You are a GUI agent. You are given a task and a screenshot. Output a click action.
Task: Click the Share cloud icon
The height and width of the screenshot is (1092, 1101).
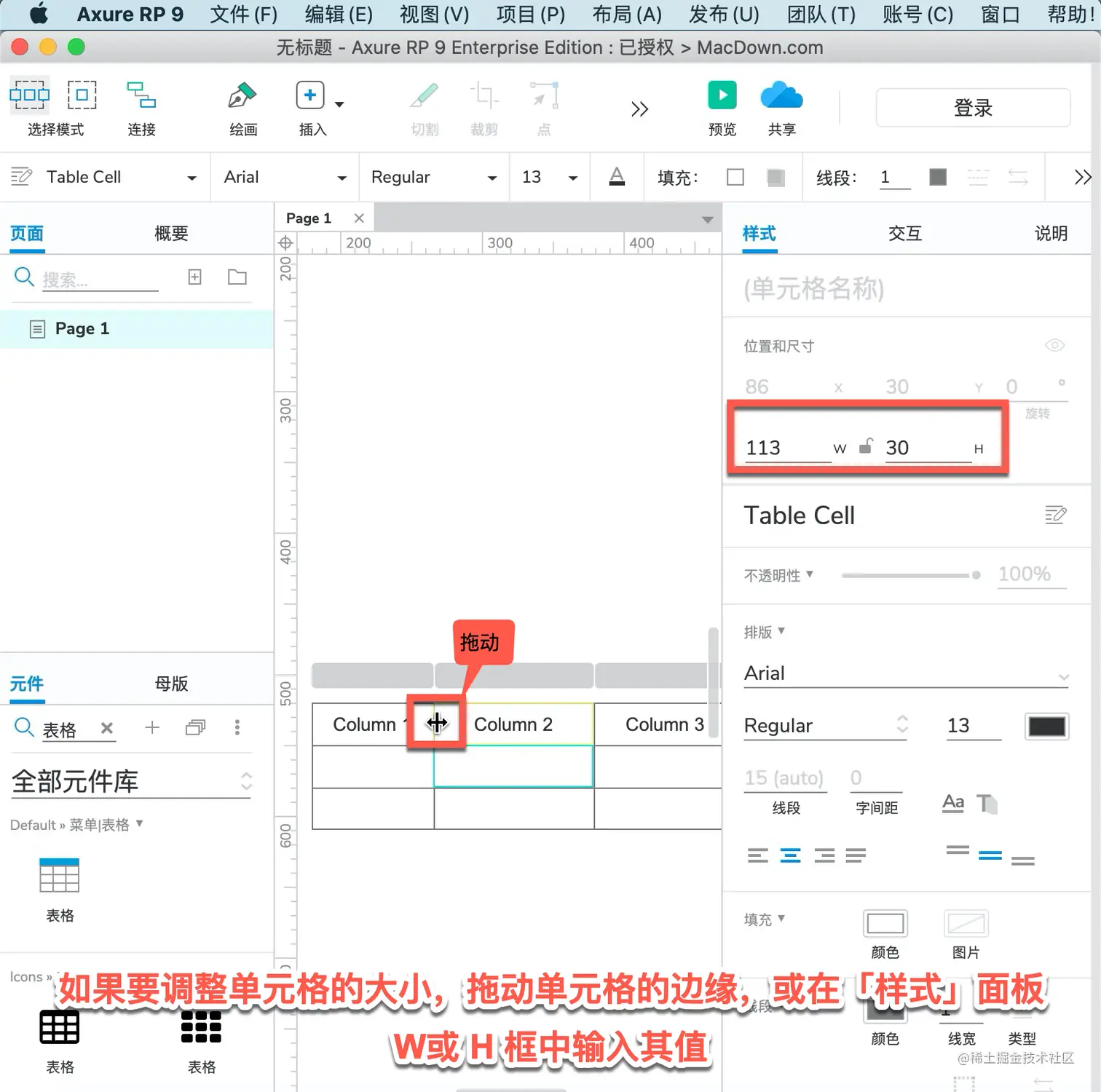coord(781,95)
